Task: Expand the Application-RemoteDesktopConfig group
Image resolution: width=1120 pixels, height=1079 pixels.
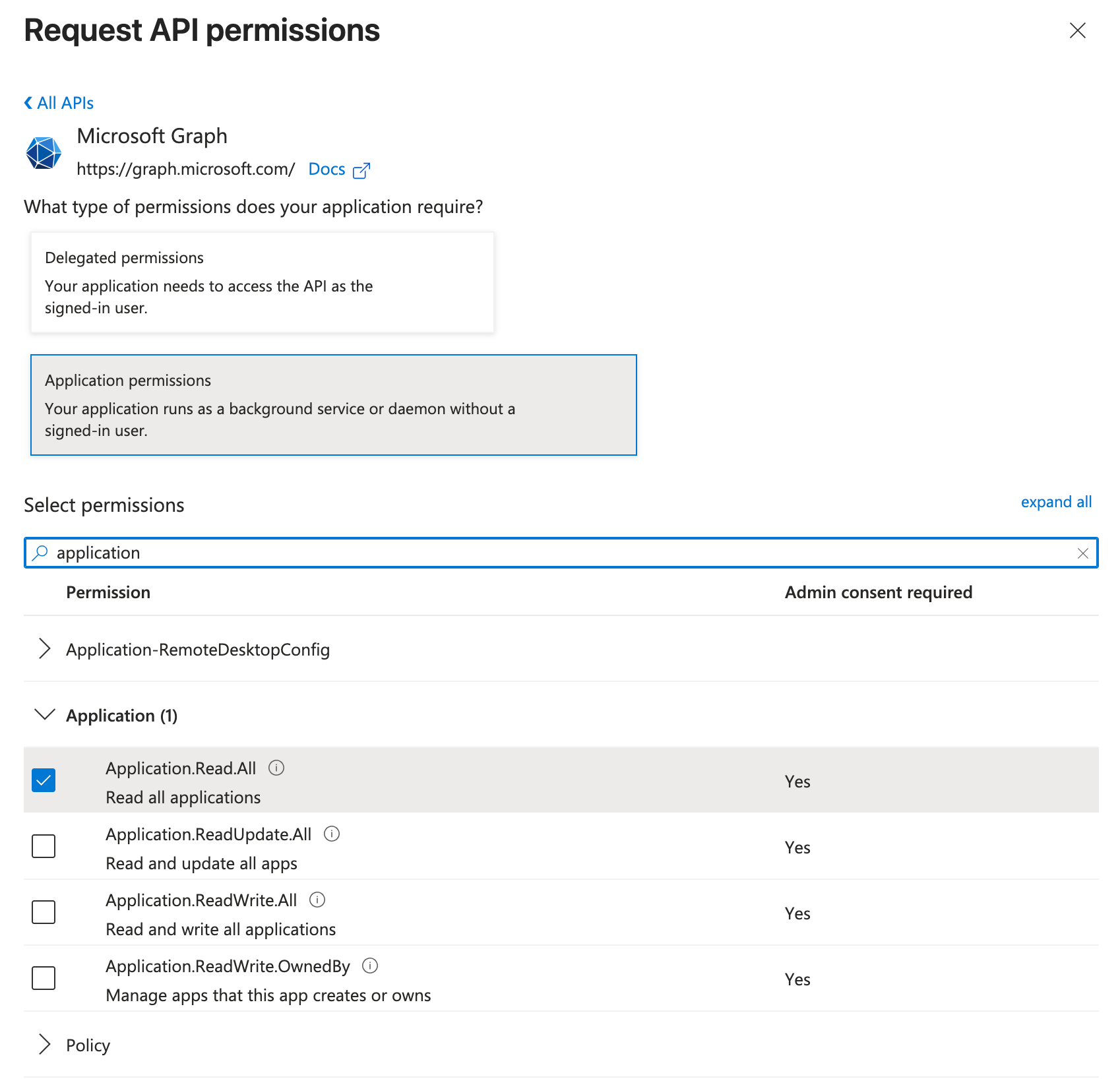Action: pyautogui.click(x=46, y=649)
